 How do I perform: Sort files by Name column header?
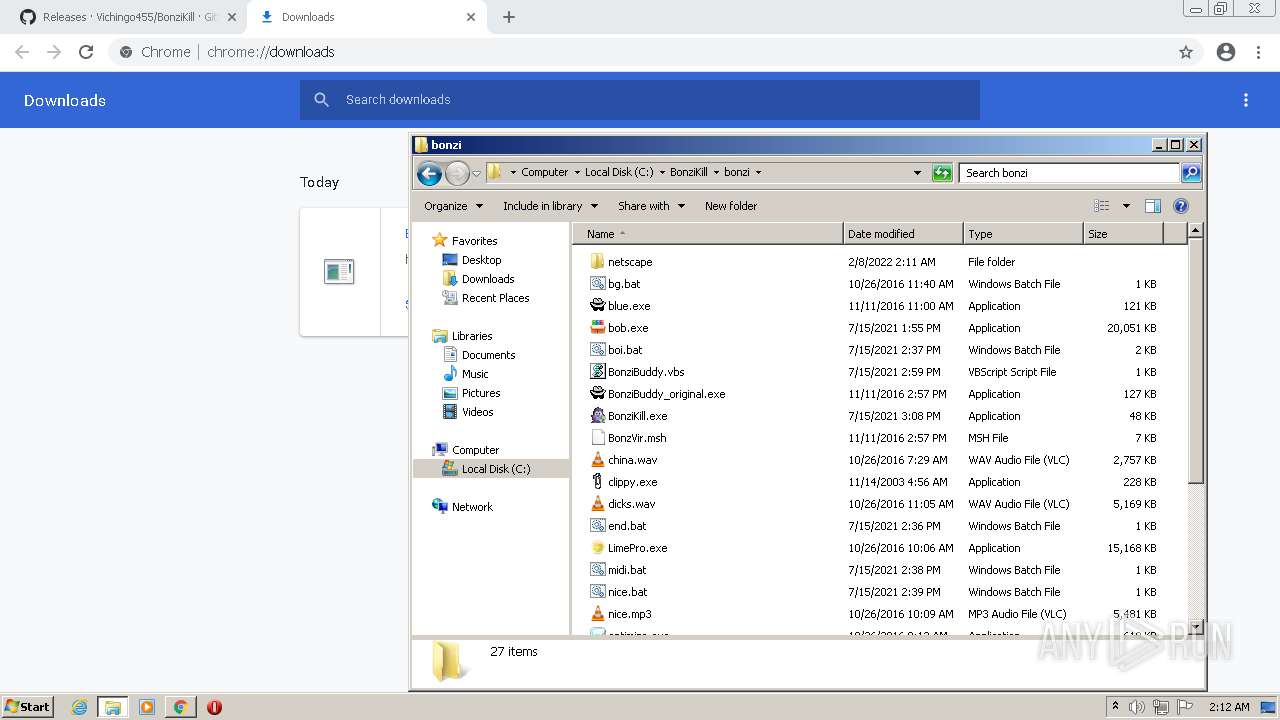point(708,234)
